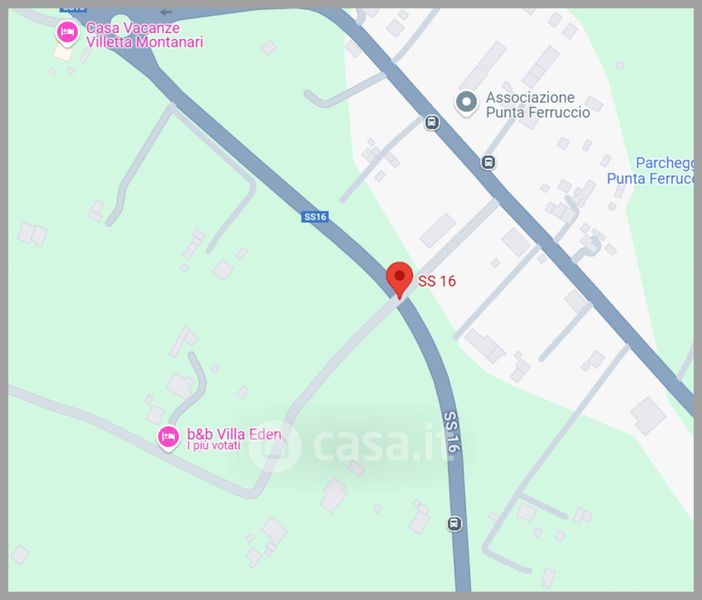Click the casa.it camera watermark icon
This screenshot has width=702, height=600.
pos(274,446)
